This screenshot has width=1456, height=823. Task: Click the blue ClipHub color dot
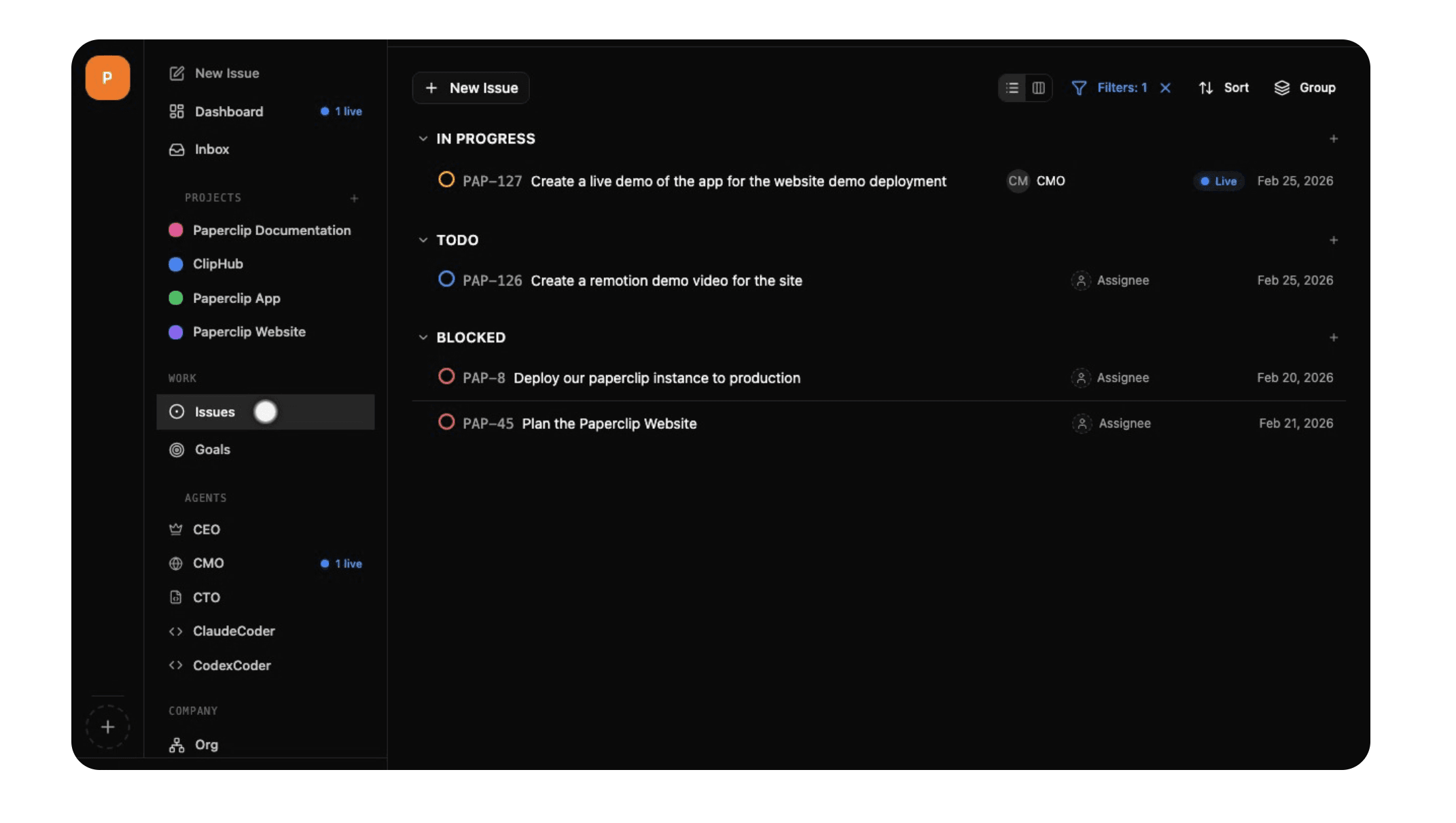coord(176,264)
